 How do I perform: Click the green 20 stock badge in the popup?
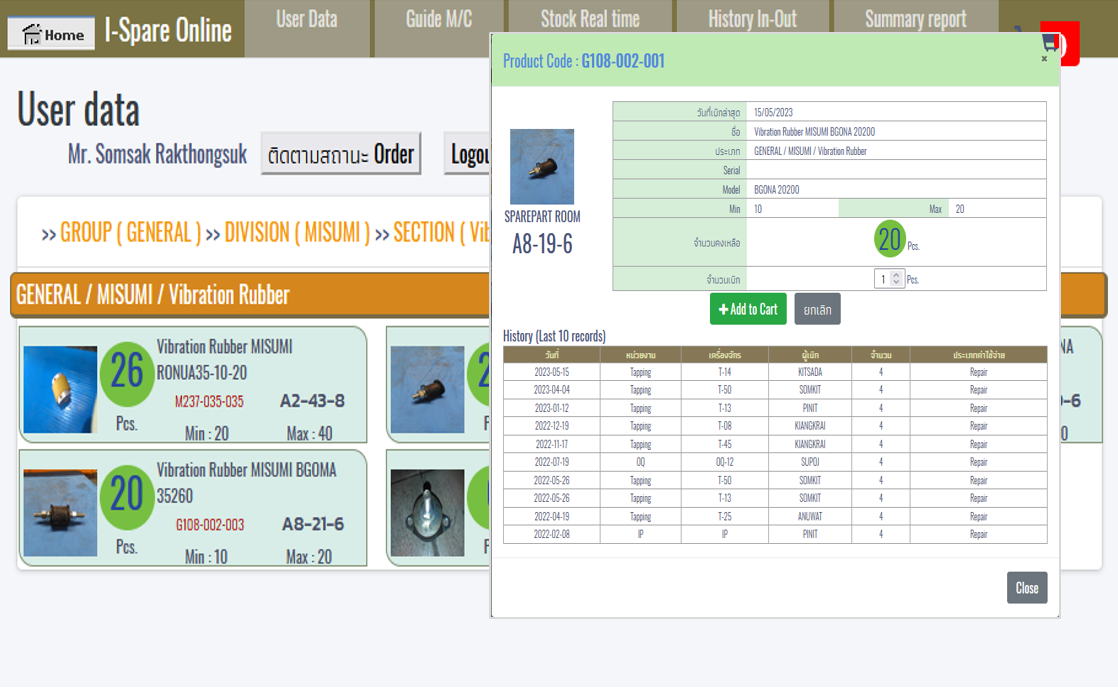point(888,240)
